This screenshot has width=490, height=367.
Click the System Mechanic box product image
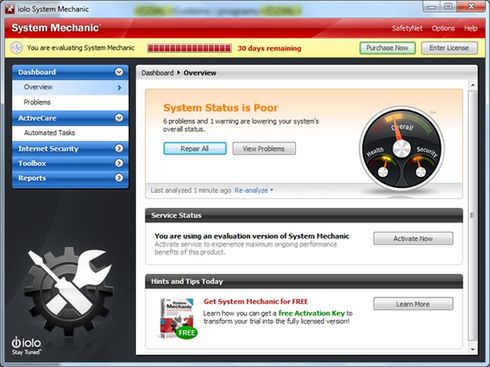(178, 318)
